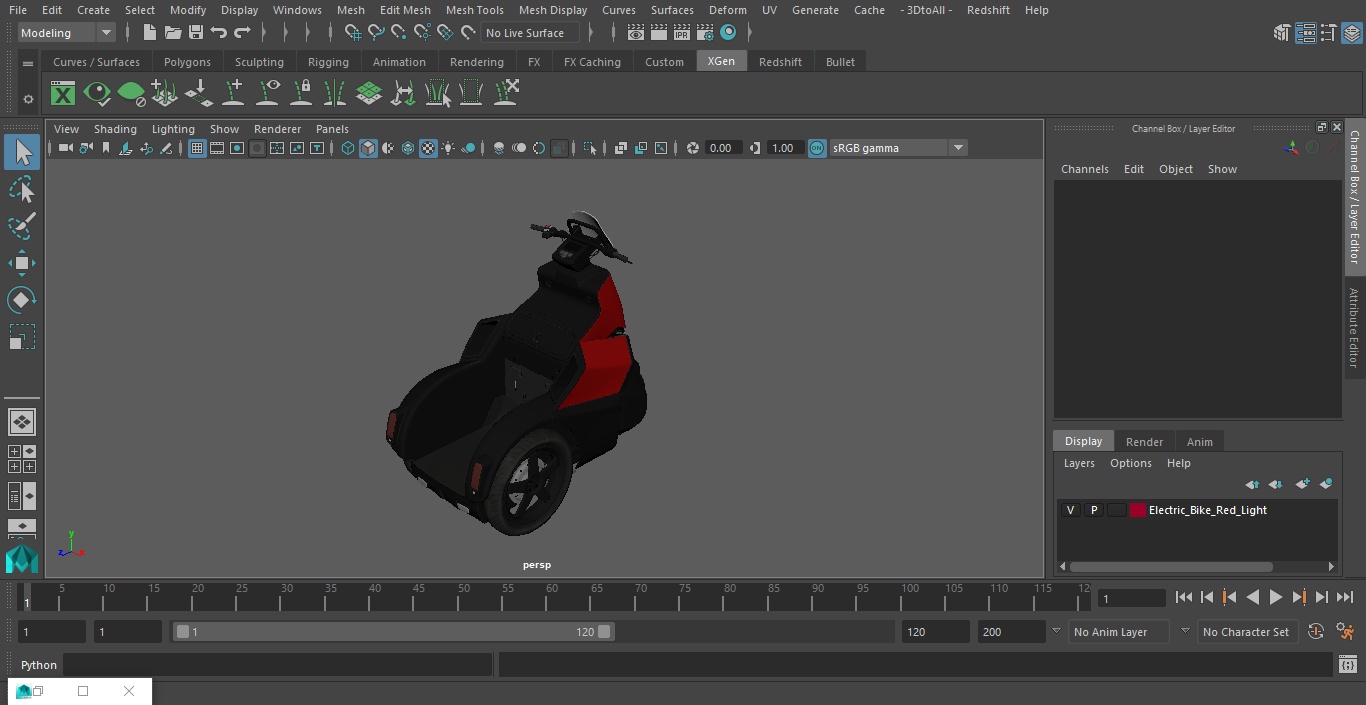
Task: Click the Maya home icon at toolbox bottom
Action: [x=22, y=560]
